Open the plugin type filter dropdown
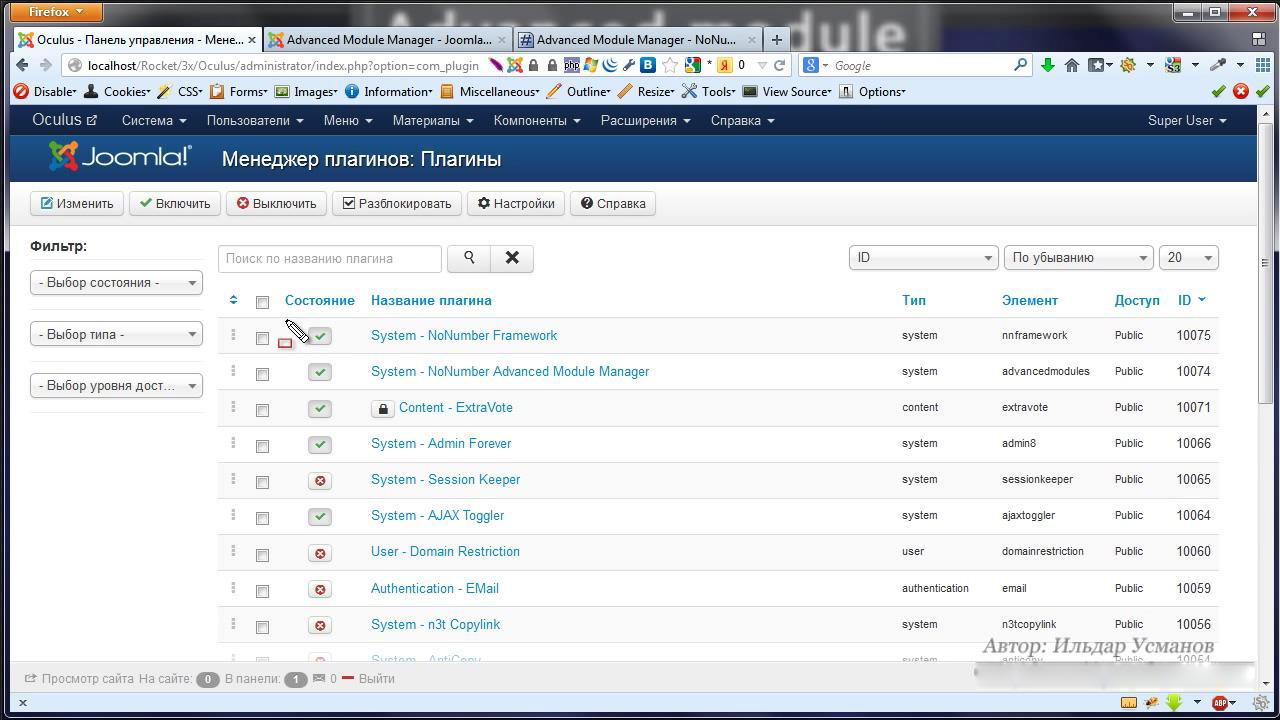Viewport: 1280px width, 720px height. [x=116, y=334]
